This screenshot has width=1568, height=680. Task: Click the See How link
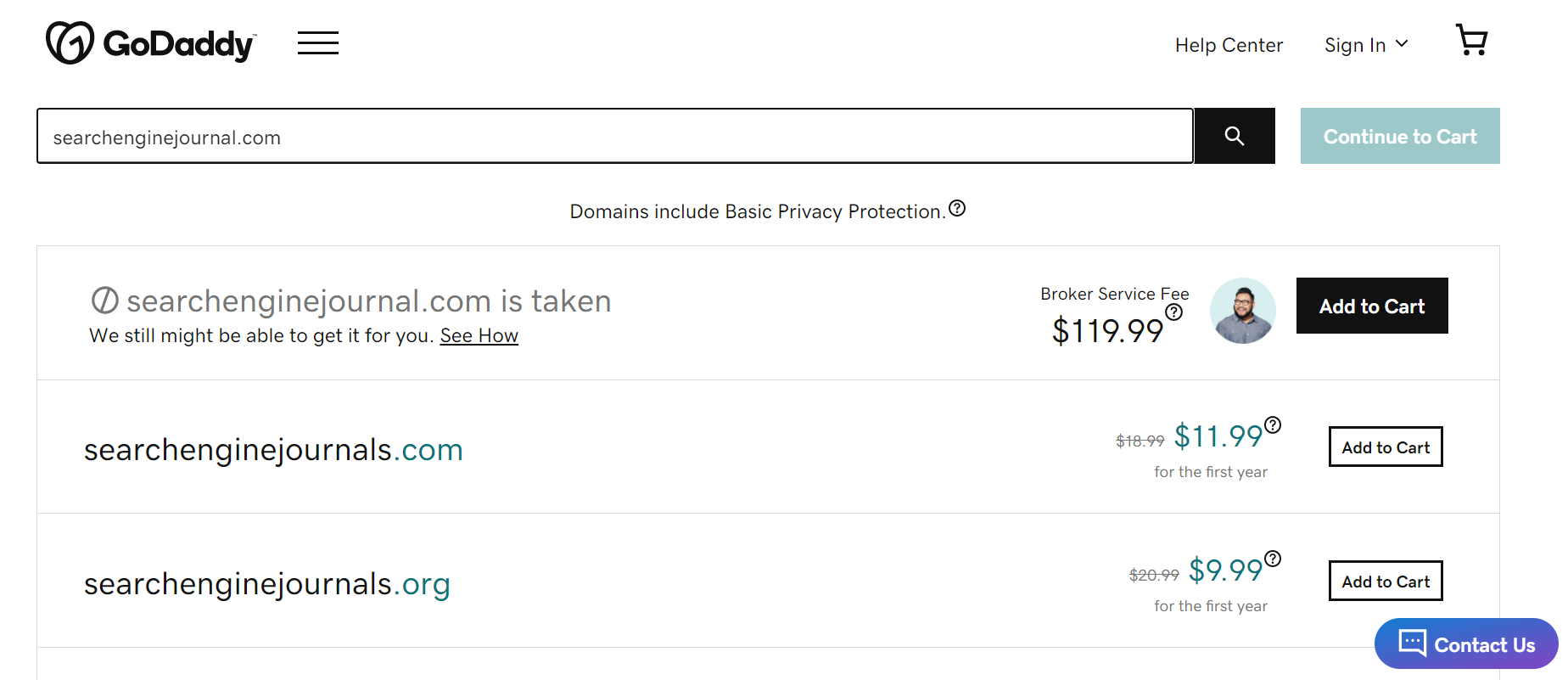point(479,336)
